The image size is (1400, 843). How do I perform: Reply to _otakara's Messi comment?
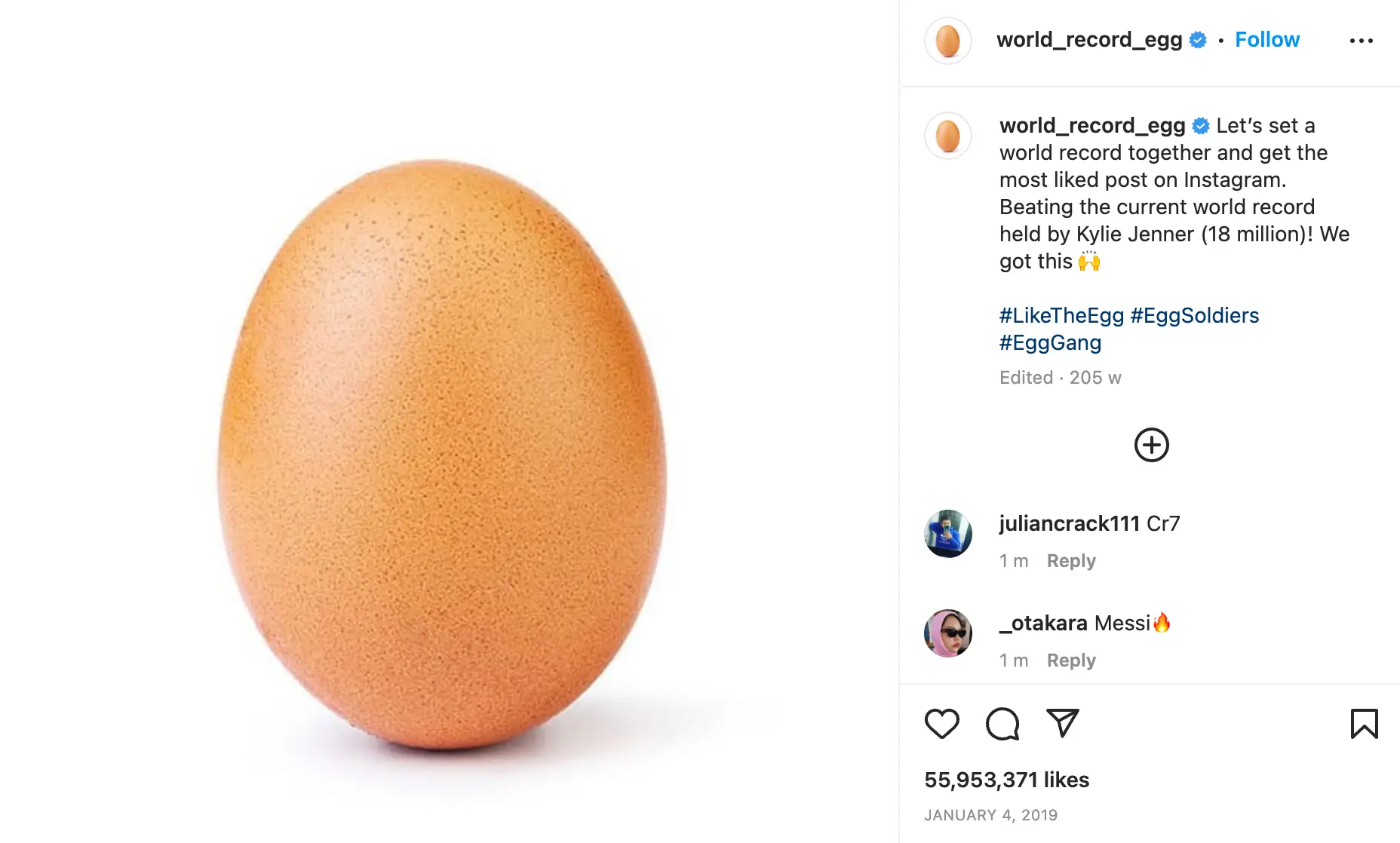click(1070, 661)
